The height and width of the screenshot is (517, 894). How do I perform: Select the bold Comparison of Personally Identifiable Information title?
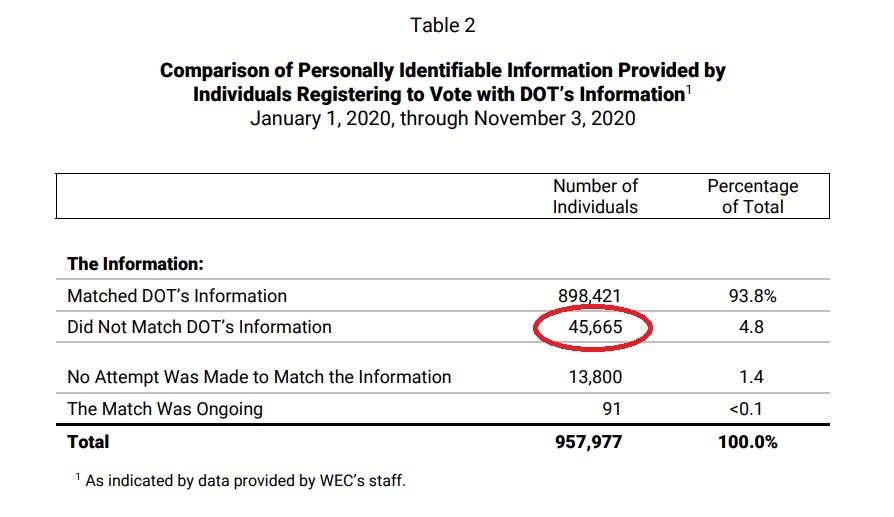[x=443, y=83]
